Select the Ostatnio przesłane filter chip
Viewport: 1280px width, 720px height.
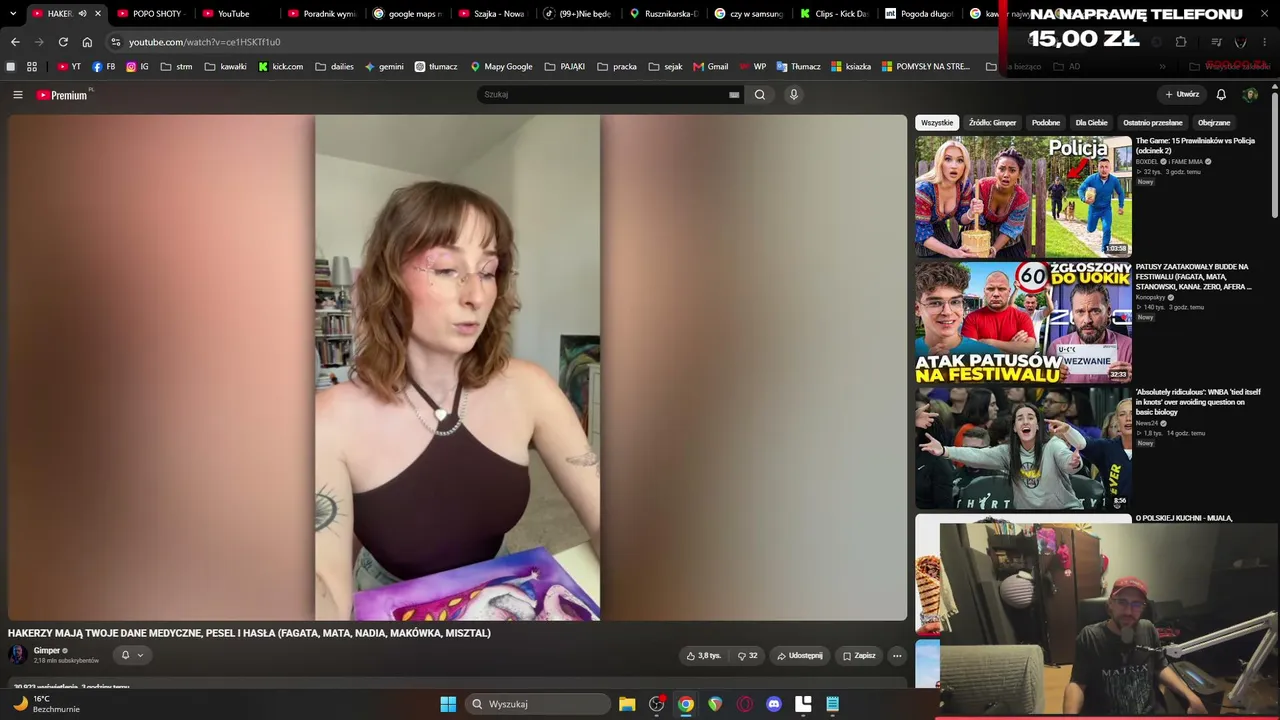coord(1153,123)
